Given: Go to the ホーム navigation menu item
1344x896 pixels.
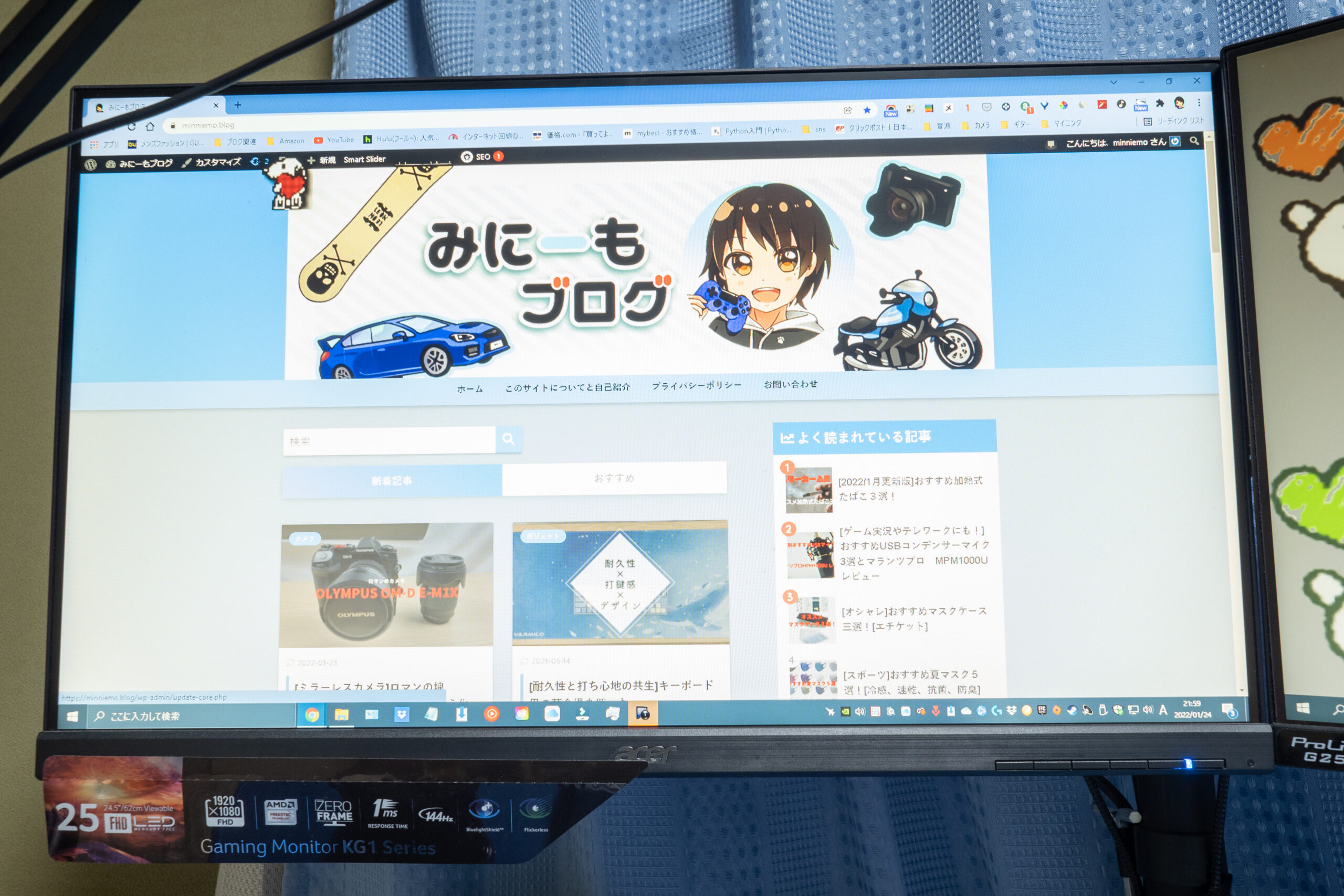Looking at the screenshot, I should pyautogui.click(x=470, y=389).
